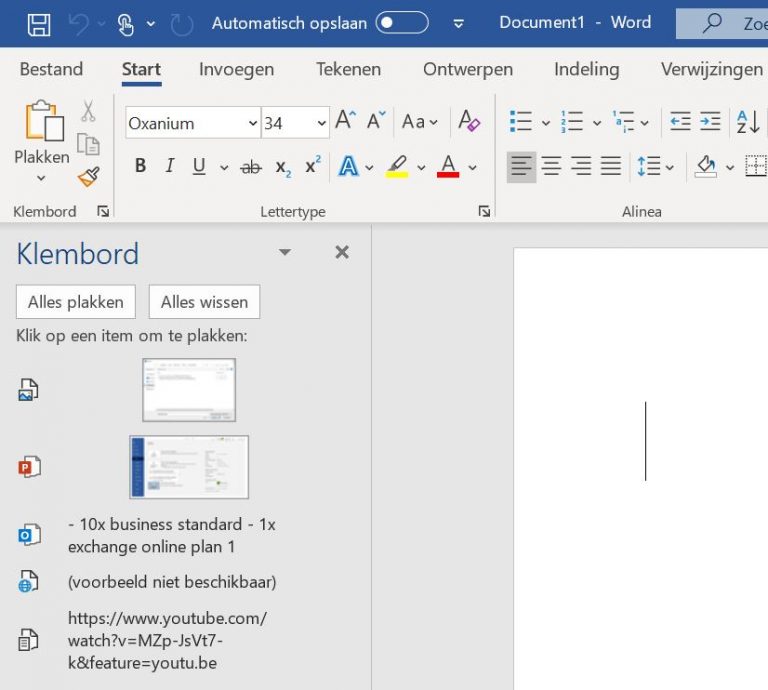
Task: Toggle Italic formatting
Action: (169, 166)
